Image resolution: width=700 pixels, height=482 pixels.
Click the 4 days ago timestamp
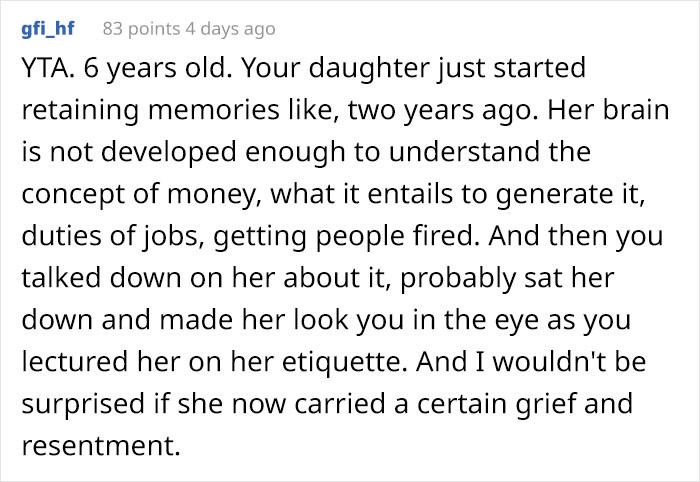230,29
